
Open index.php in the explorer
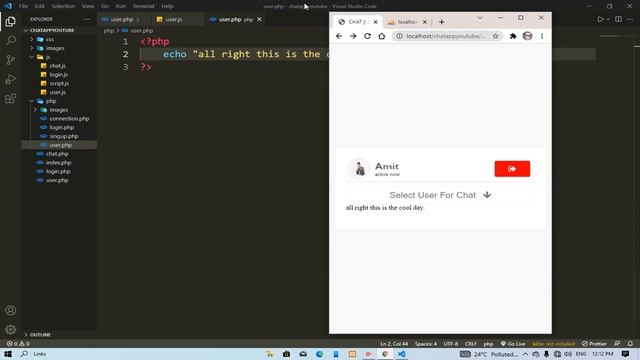[x=58, y=162]
